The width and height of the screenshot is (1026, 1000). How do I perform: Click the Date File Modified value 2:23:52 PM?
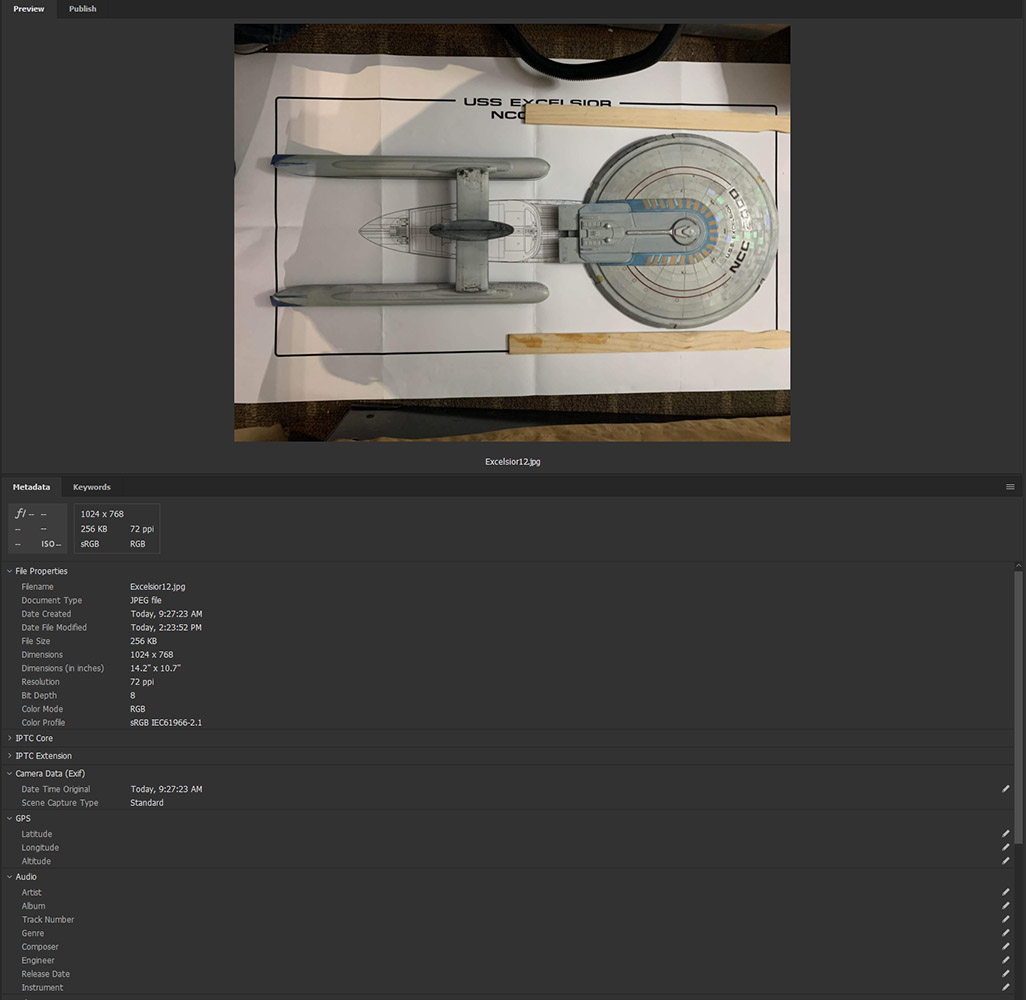[166, 627]
